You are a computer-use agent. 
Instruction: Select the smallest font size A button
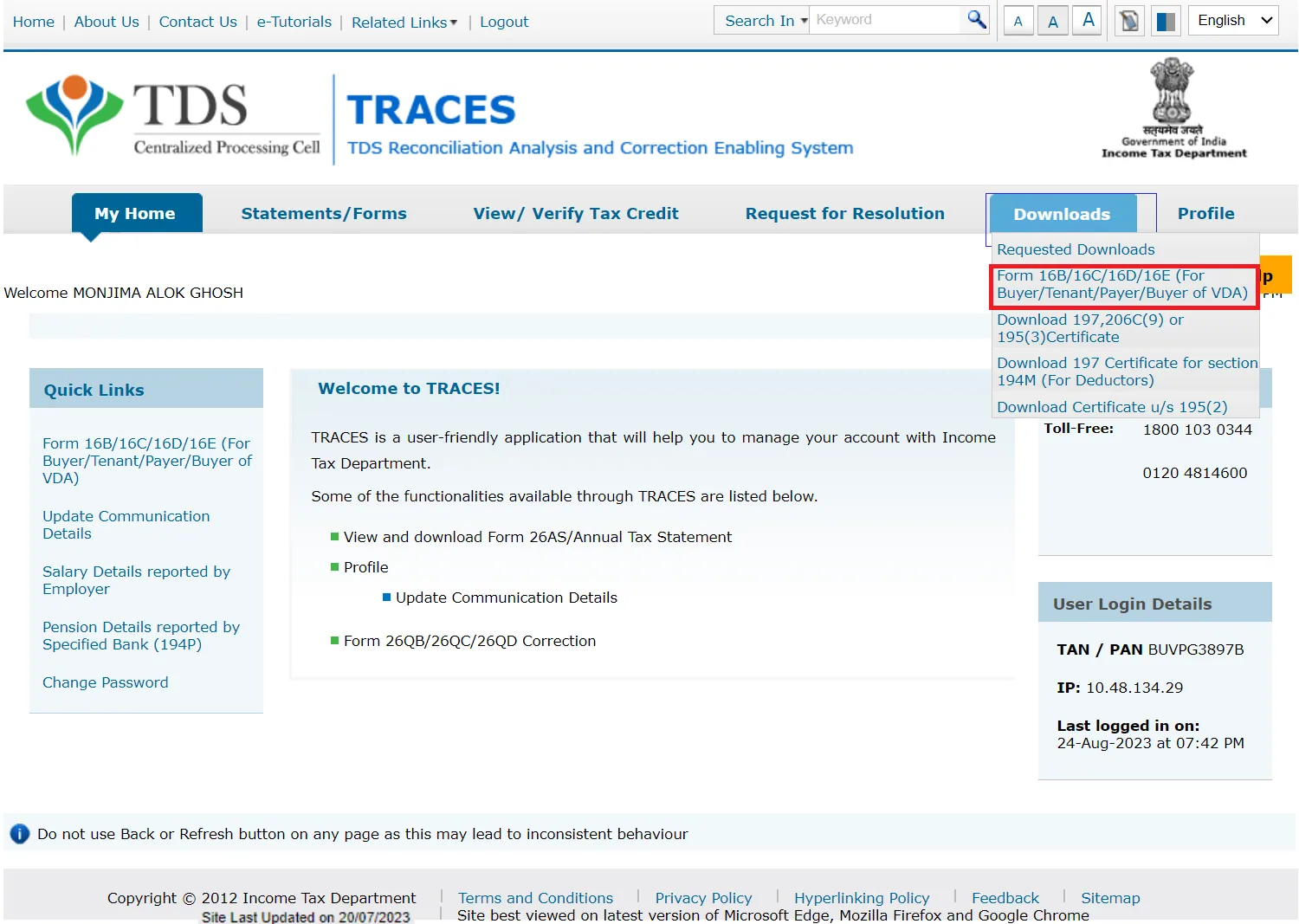tap(1018, 21)
